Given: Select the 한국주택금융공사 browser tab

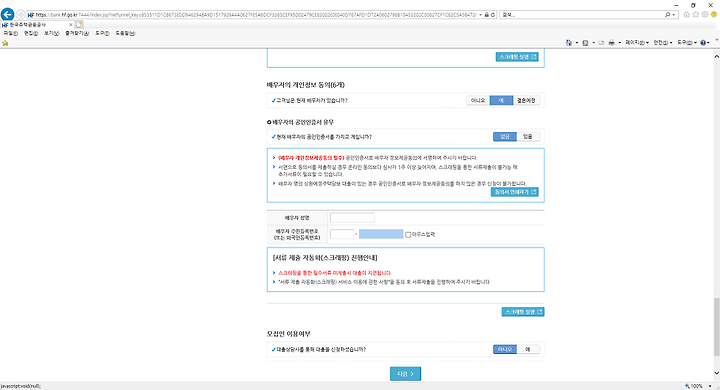Looking at the screenshot, I should [37, 25].
